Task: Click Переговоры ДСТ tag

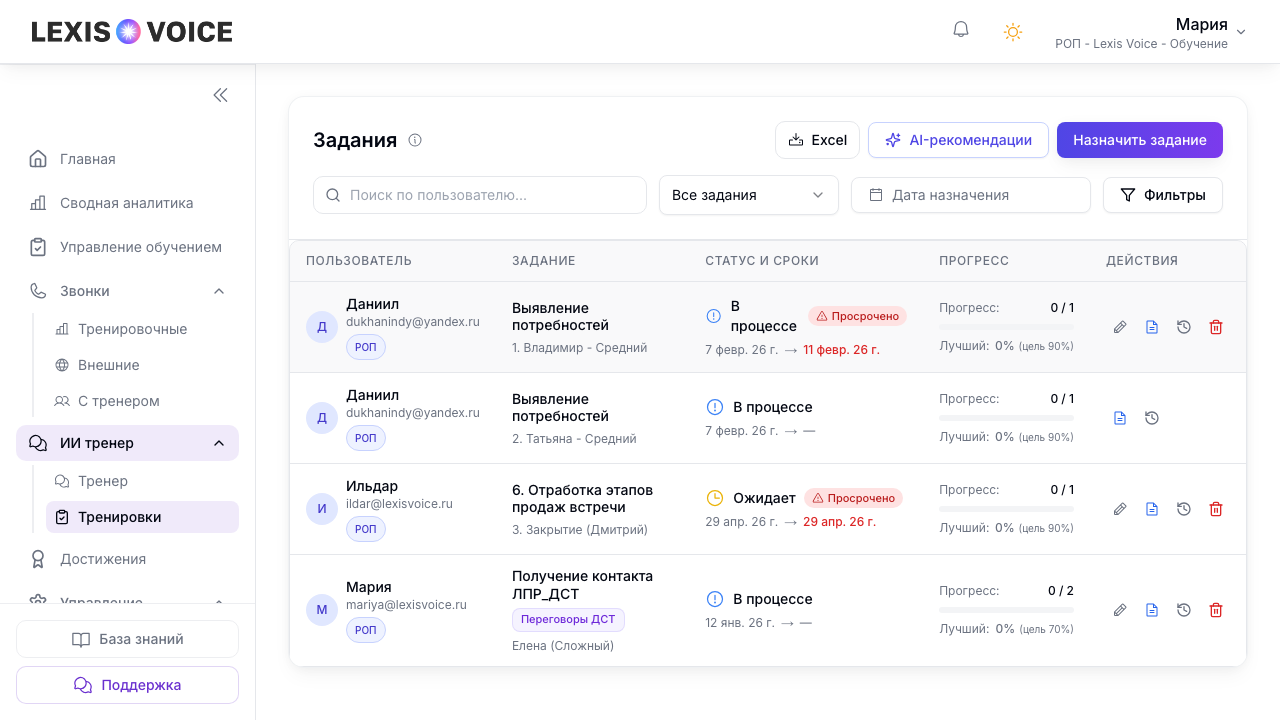Action: [568, 620]
